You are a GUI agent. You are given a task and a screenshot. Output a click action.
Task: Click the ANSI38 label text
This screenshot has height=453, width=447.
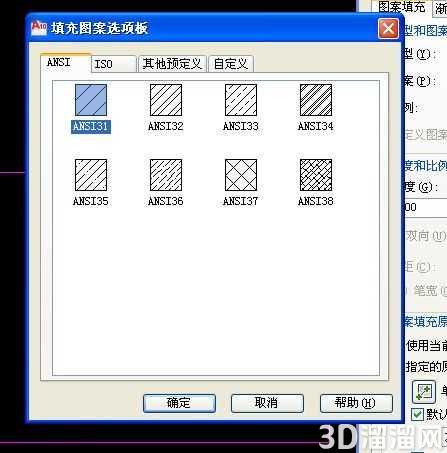(x=316, y=201)
